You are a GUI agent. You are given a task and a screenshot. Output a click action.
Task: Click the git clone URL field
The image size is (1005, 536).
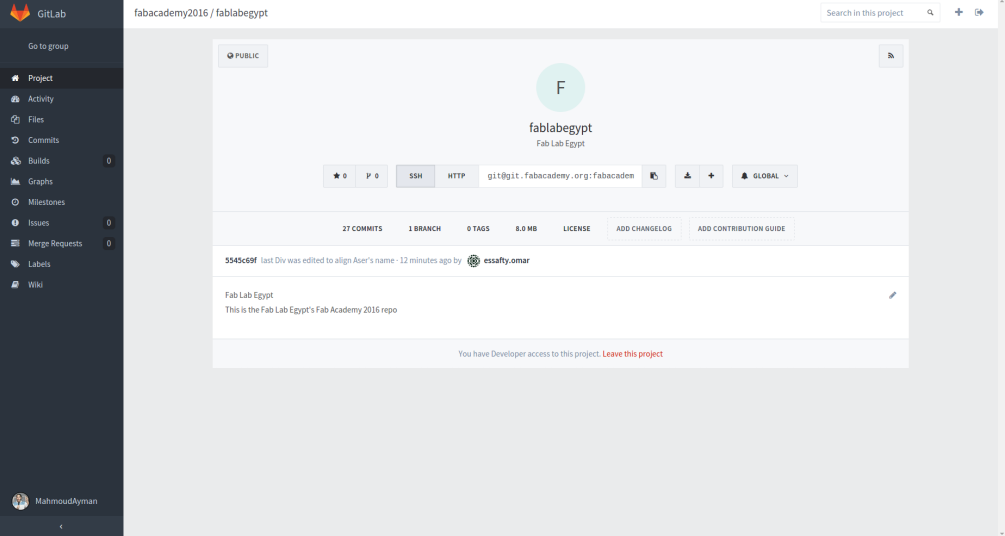(x=560, y=176)
